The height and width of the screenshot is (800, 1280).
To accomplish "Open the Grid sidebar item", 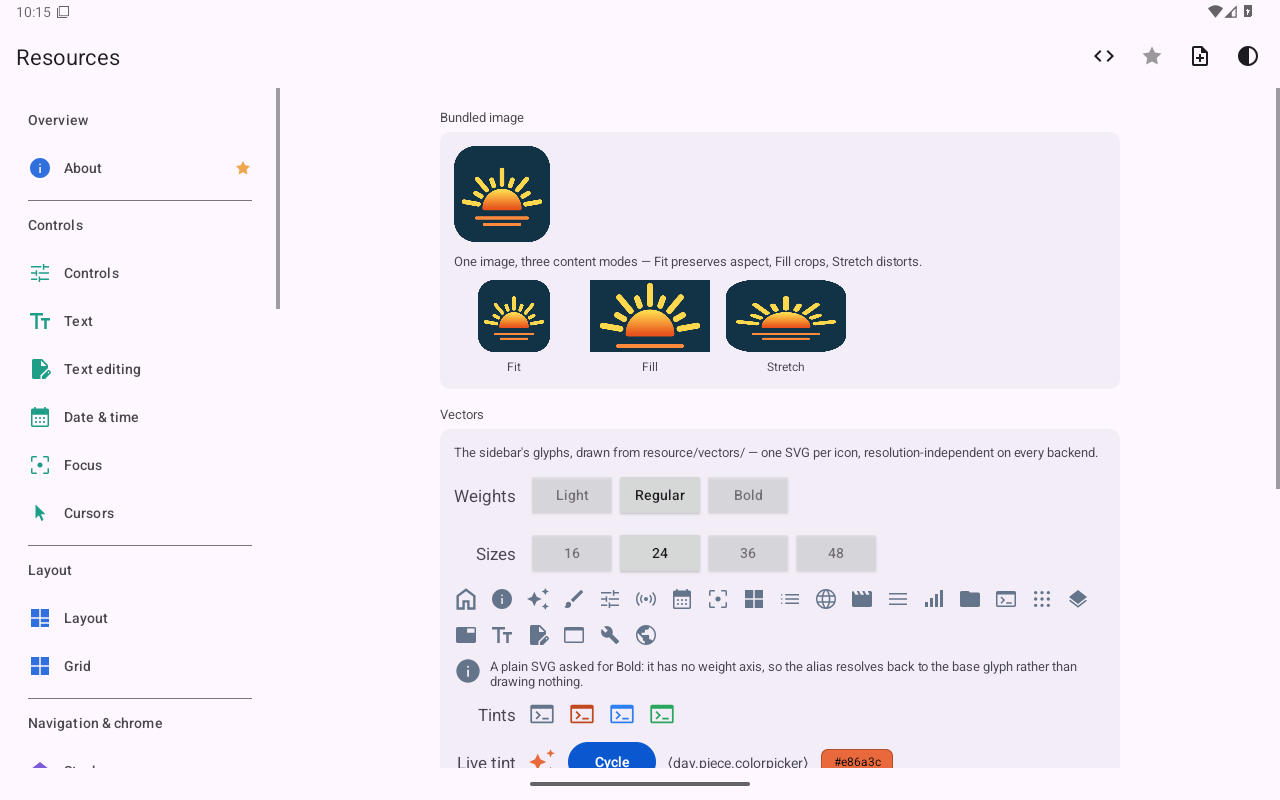I will [140, 666].
